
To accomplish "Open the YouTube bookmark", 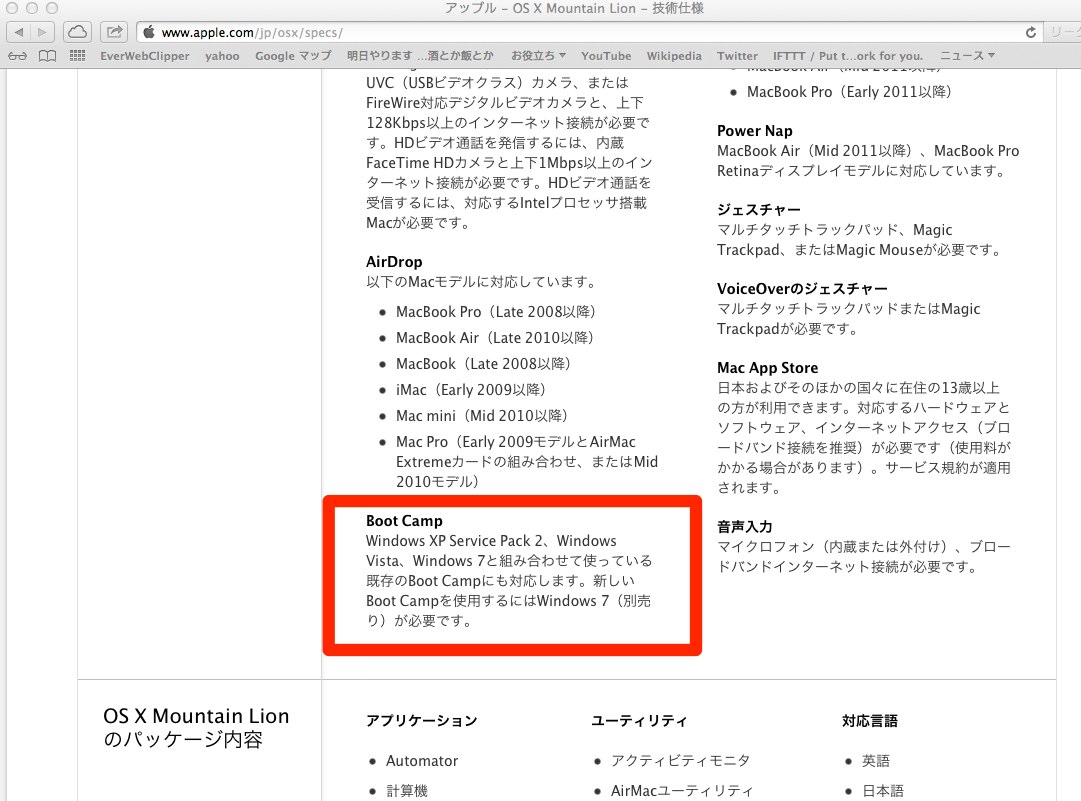I will (x=606, y=56).
